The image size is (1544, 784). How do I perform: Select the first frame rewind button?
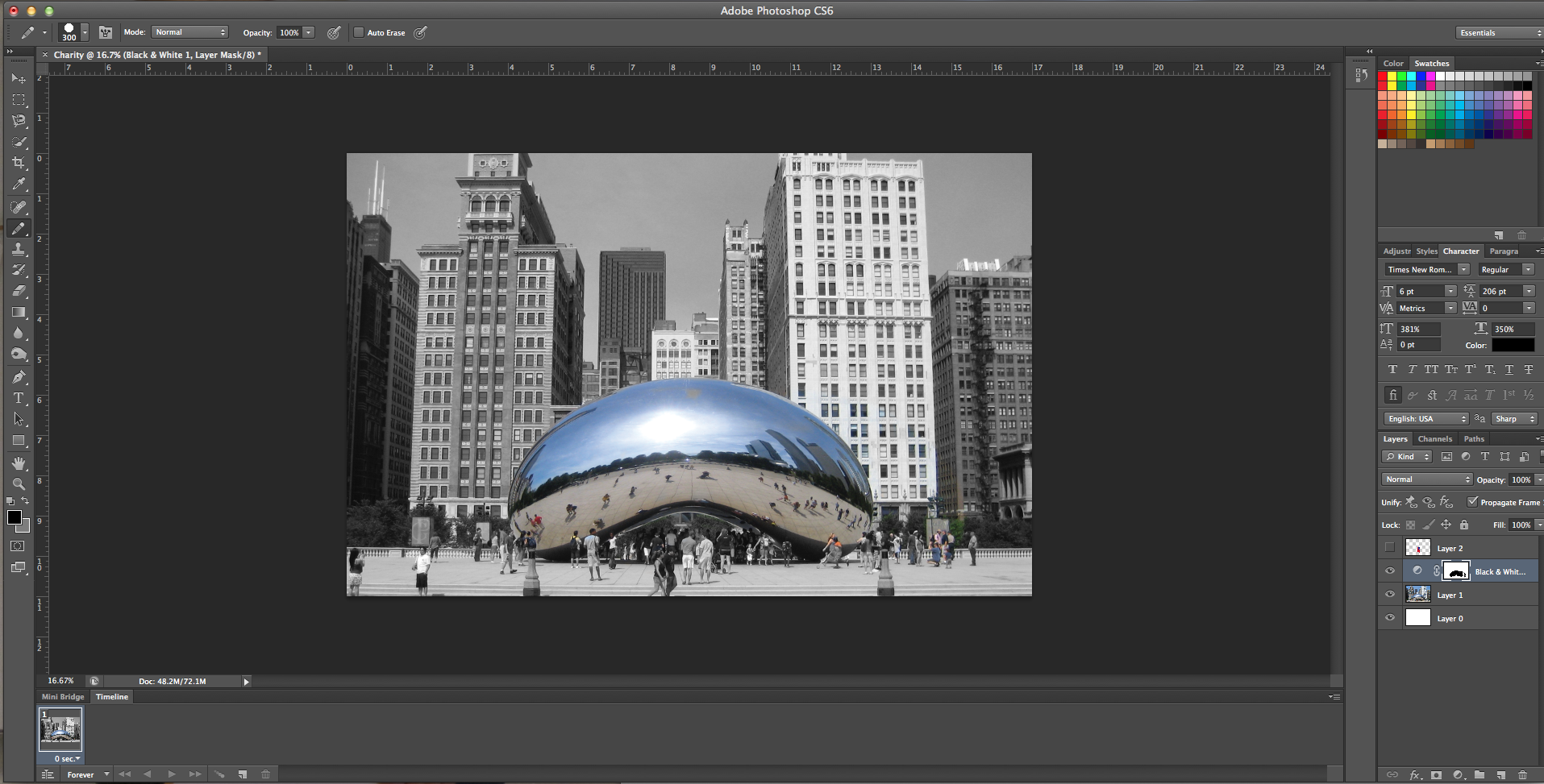point(124,774)
